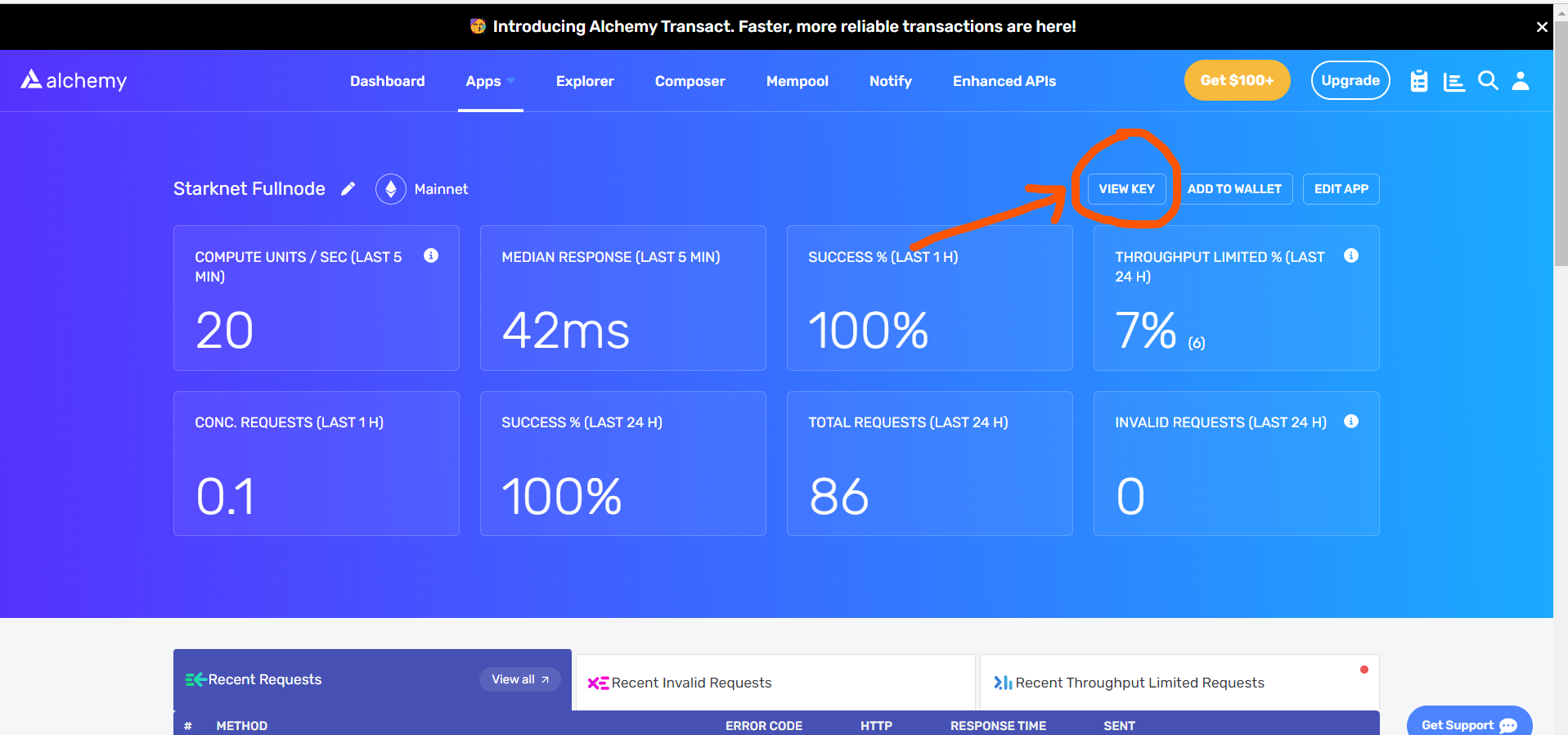Edit app name with pencil icon
This screenshot has height=735, width=1568.
click(x=348, y=189)
